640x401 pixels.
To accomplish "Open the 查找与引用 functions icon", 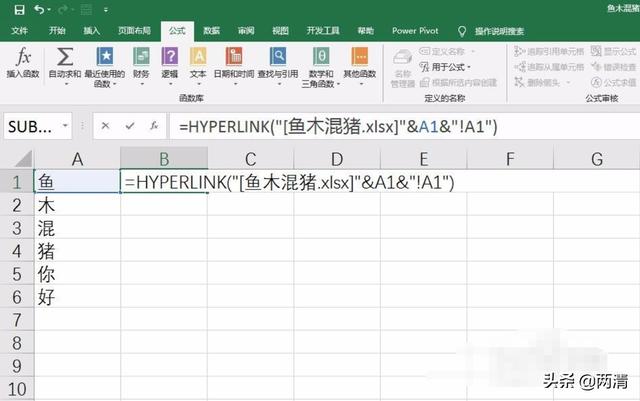I will tap(278, 56).
